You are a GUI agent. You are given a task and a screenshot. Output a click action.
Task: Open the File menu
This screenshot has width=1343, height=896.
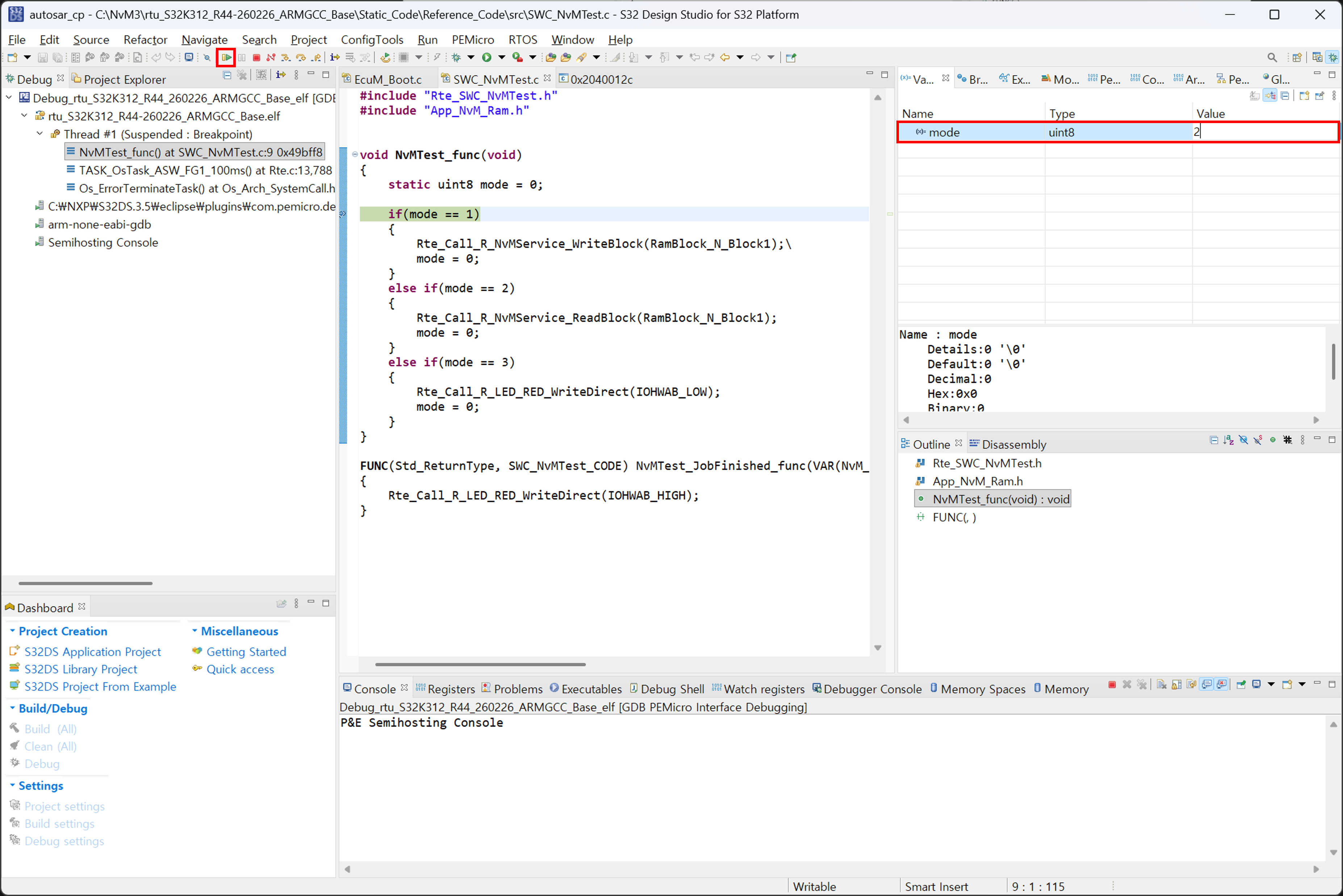[x=17, y=39]
